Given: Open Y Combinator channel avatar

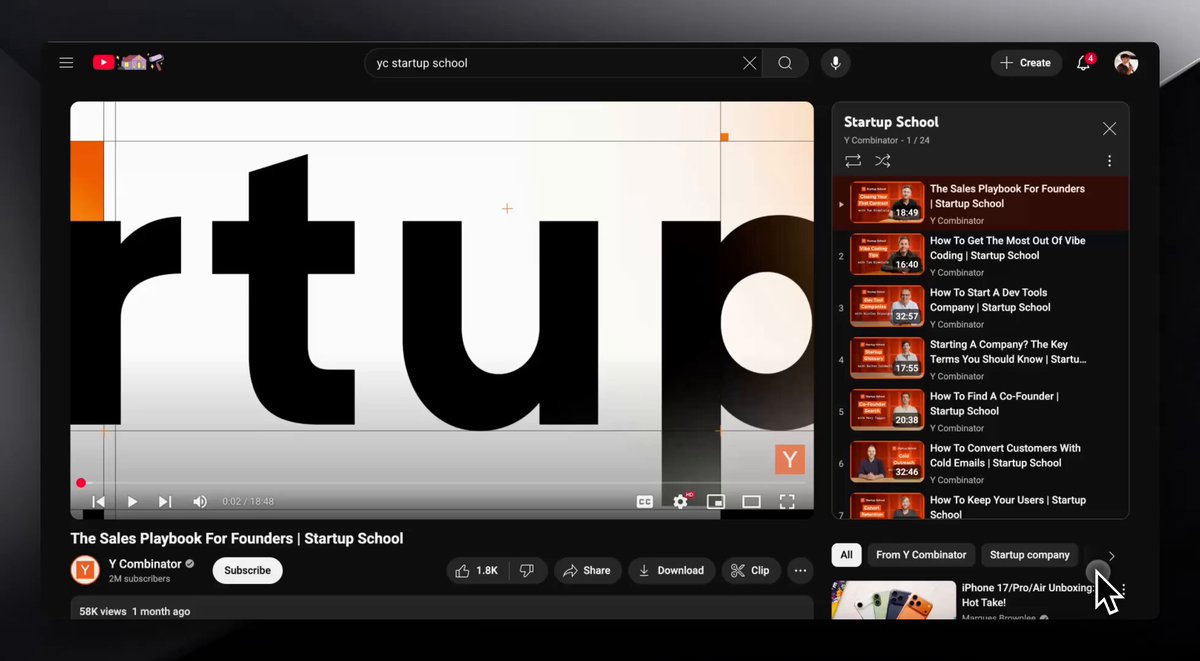Looking at the screenshot, I should click(85, 570).
